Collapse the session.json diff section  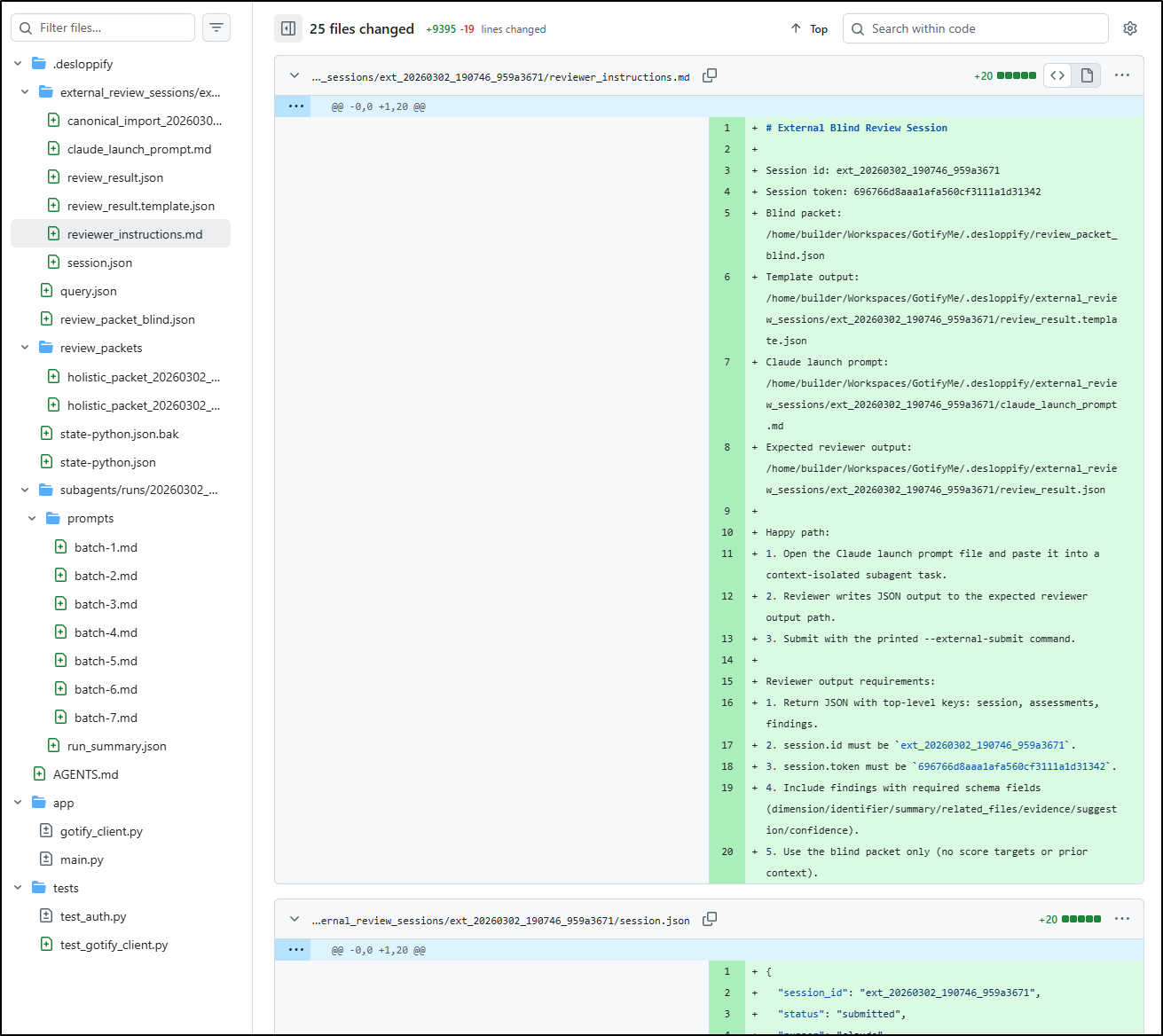tap(295, 920)
